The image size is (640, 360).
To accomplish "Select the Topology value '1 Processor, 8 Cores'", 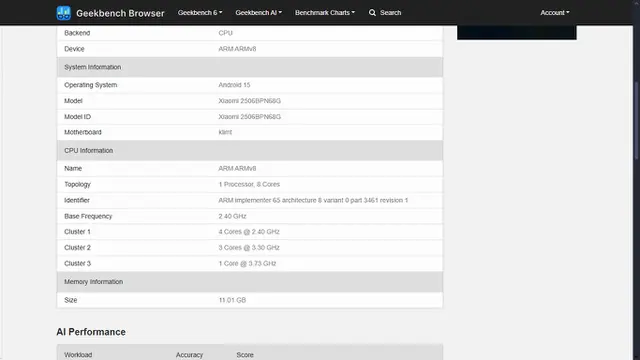I will 249,184.
